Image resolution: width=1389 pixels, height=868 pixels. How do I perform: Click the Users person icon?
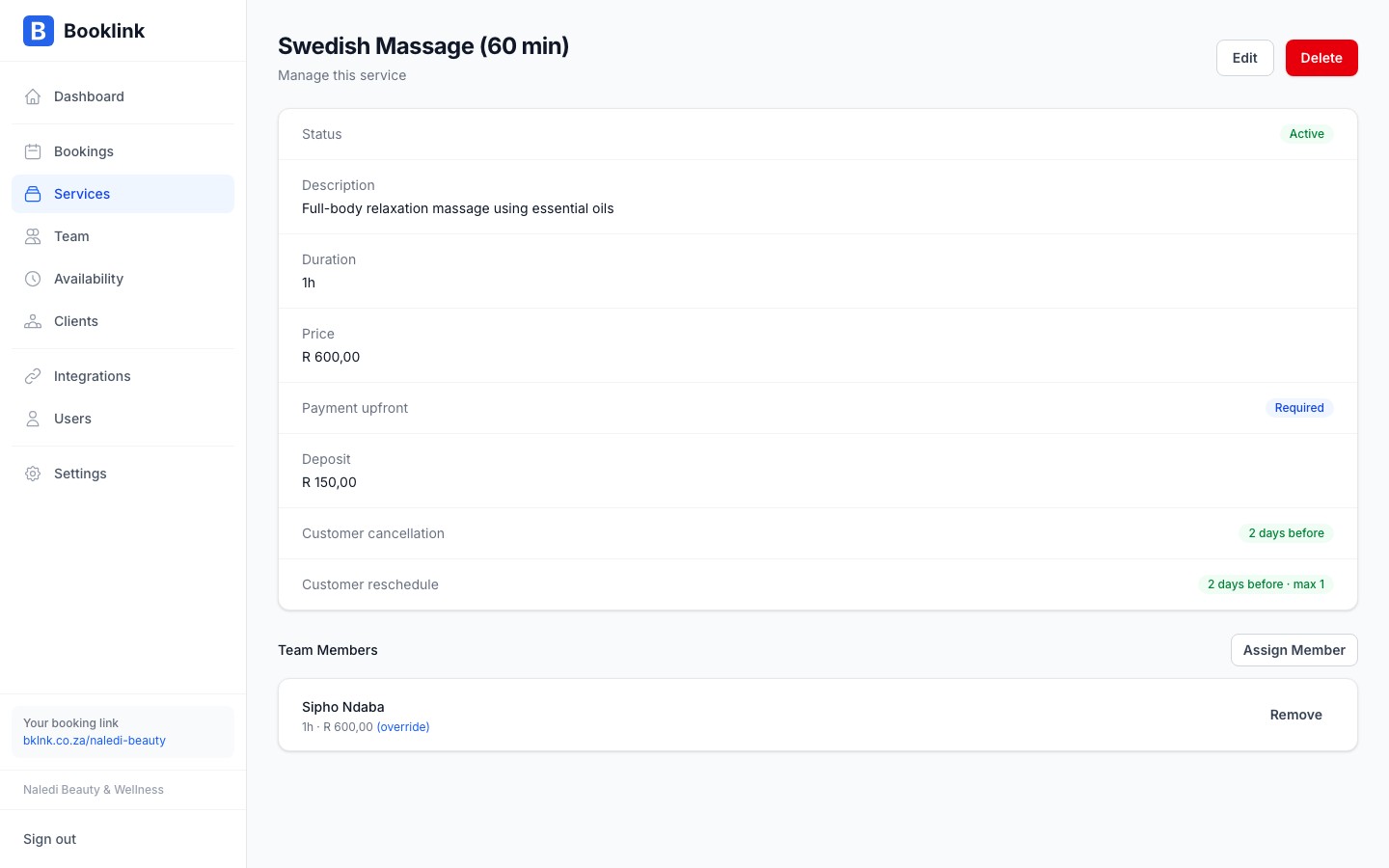(x=33, y=419)
